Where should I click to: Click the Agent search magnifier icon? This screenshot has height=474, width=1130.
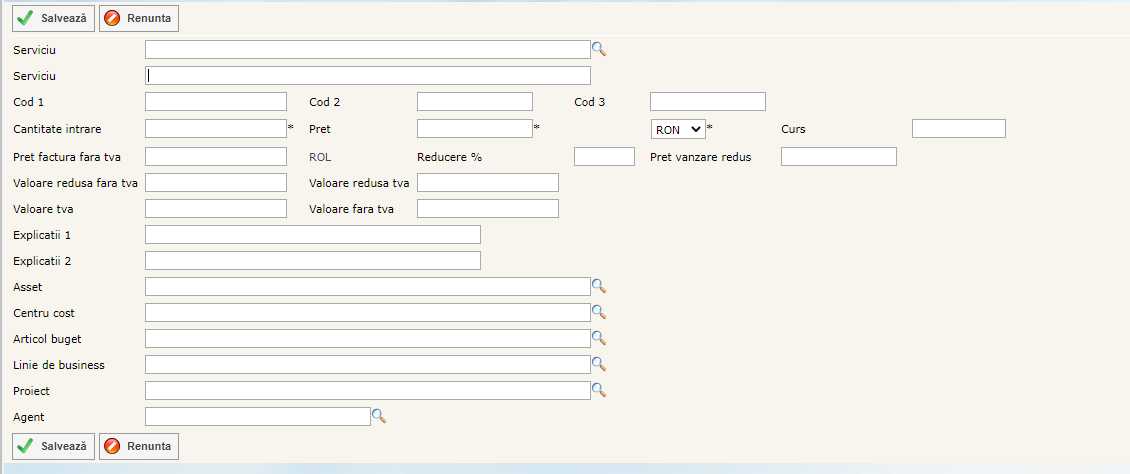point(379,416)
